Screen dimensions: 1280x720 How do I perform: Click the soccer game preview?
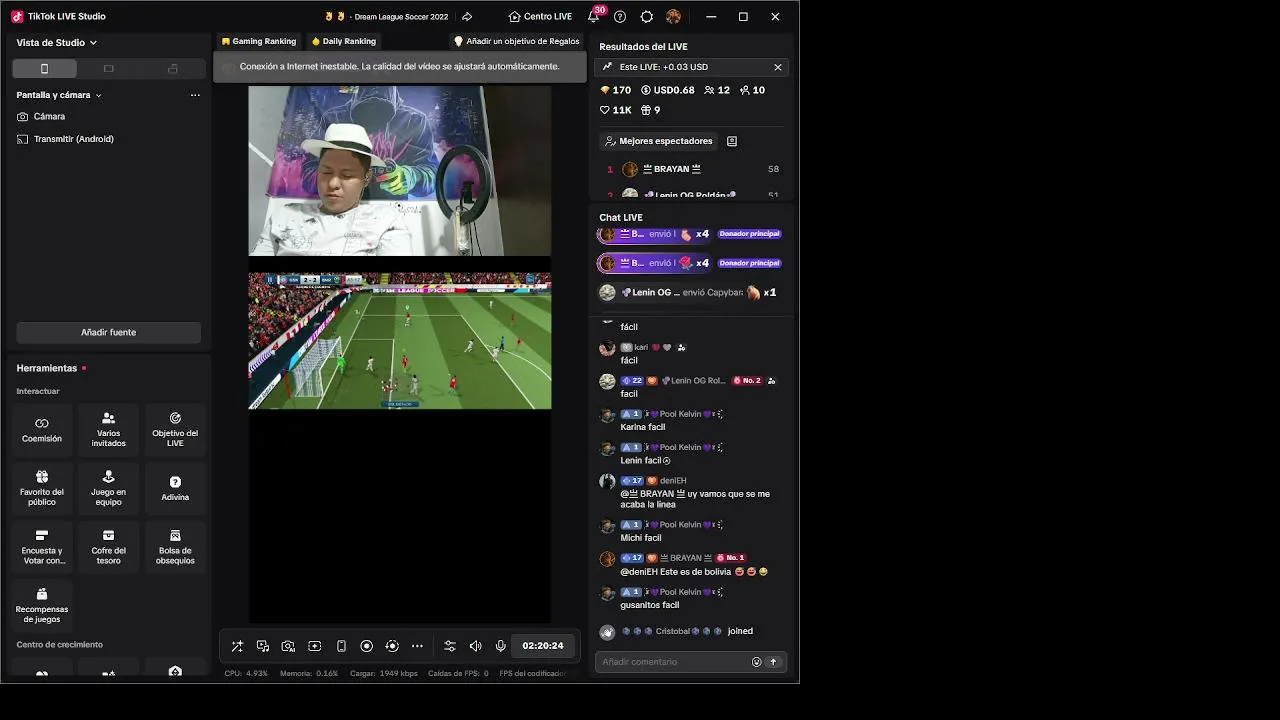[399, 341]
